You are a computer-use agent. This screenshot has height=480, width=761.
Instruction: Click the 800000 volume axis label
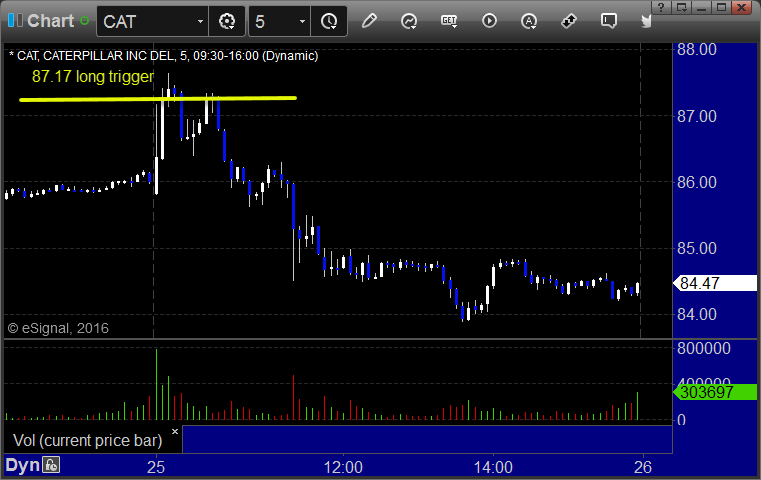704,348
